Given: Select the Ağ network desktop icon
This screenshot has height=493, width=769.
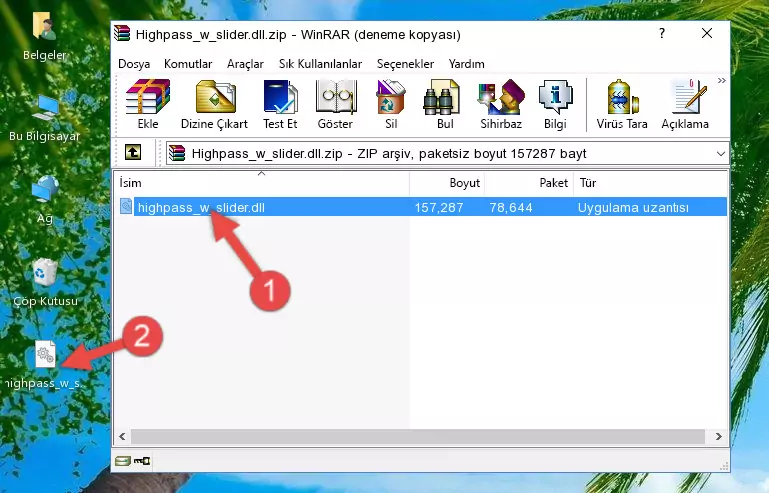Looking at the screenshot, I should (45, 200).
